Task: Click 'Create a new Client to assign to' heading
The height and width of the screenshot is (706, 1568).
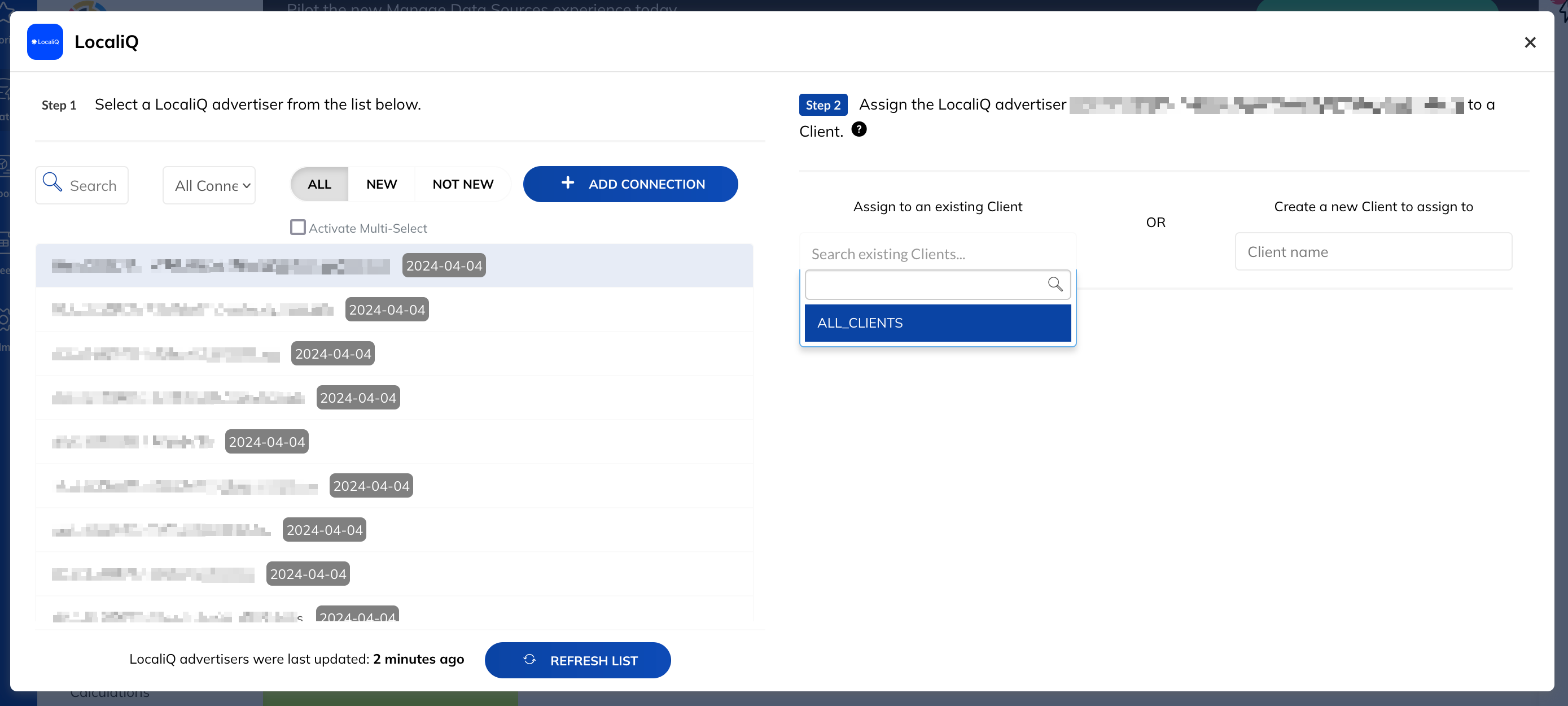Action: pyautogui.click(x=1373, y=207)
